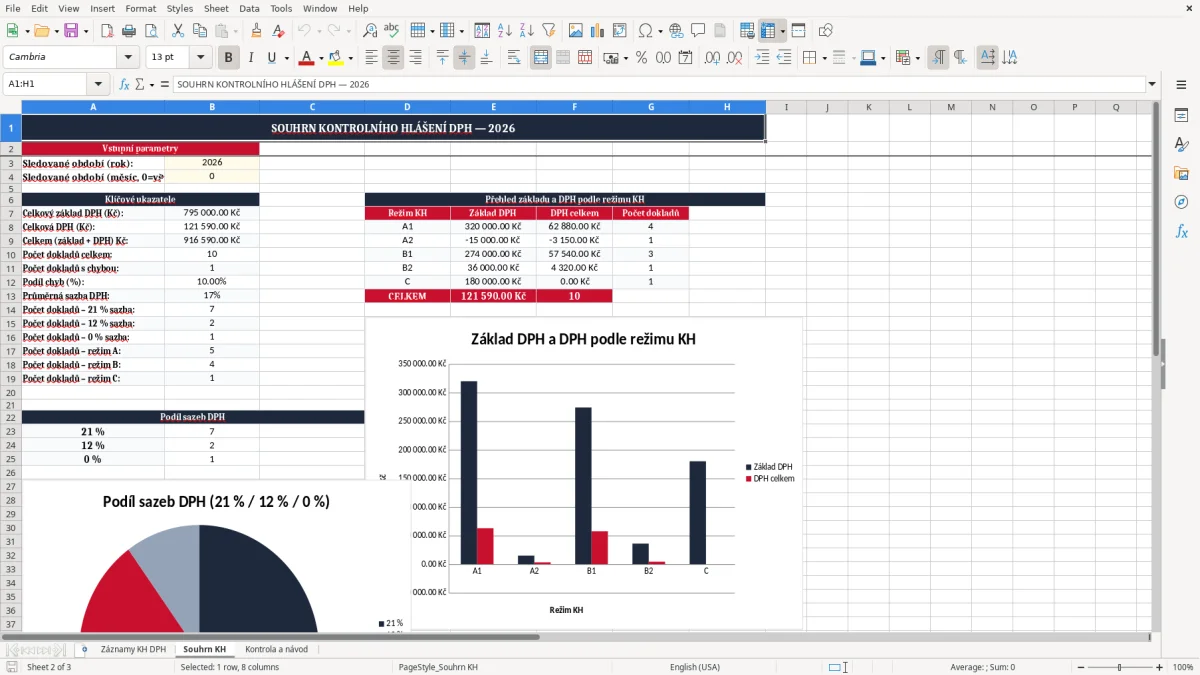Open the Data menu
This screenshot has height=675, width=1200.
(249, 8)
